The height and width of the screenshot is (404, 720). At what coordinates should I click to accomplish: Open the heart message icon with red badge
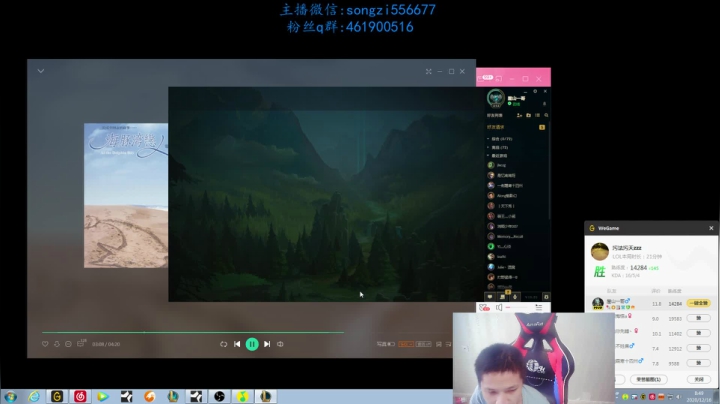click(484, 308)
